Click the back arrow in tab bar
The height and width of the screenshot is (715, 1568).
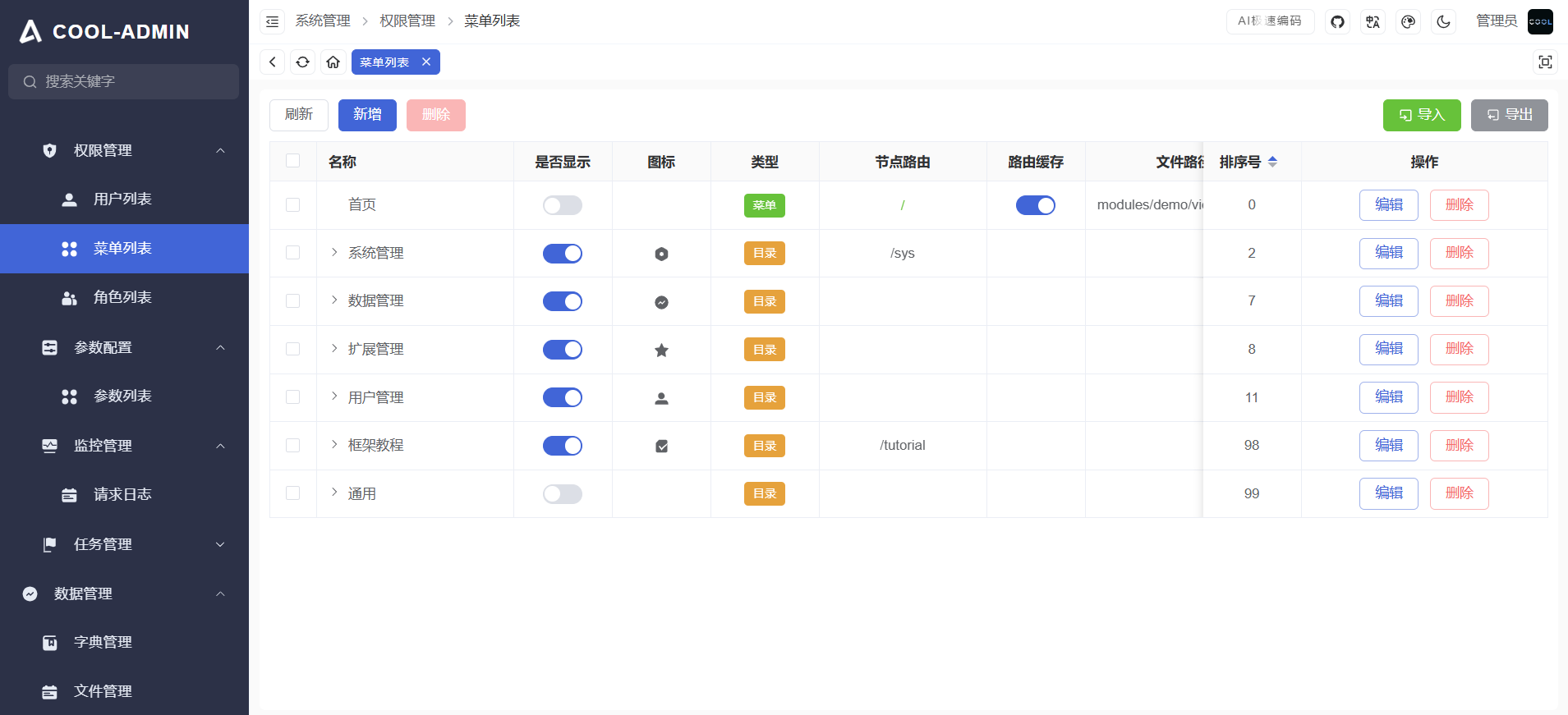[x=273, y=62]
